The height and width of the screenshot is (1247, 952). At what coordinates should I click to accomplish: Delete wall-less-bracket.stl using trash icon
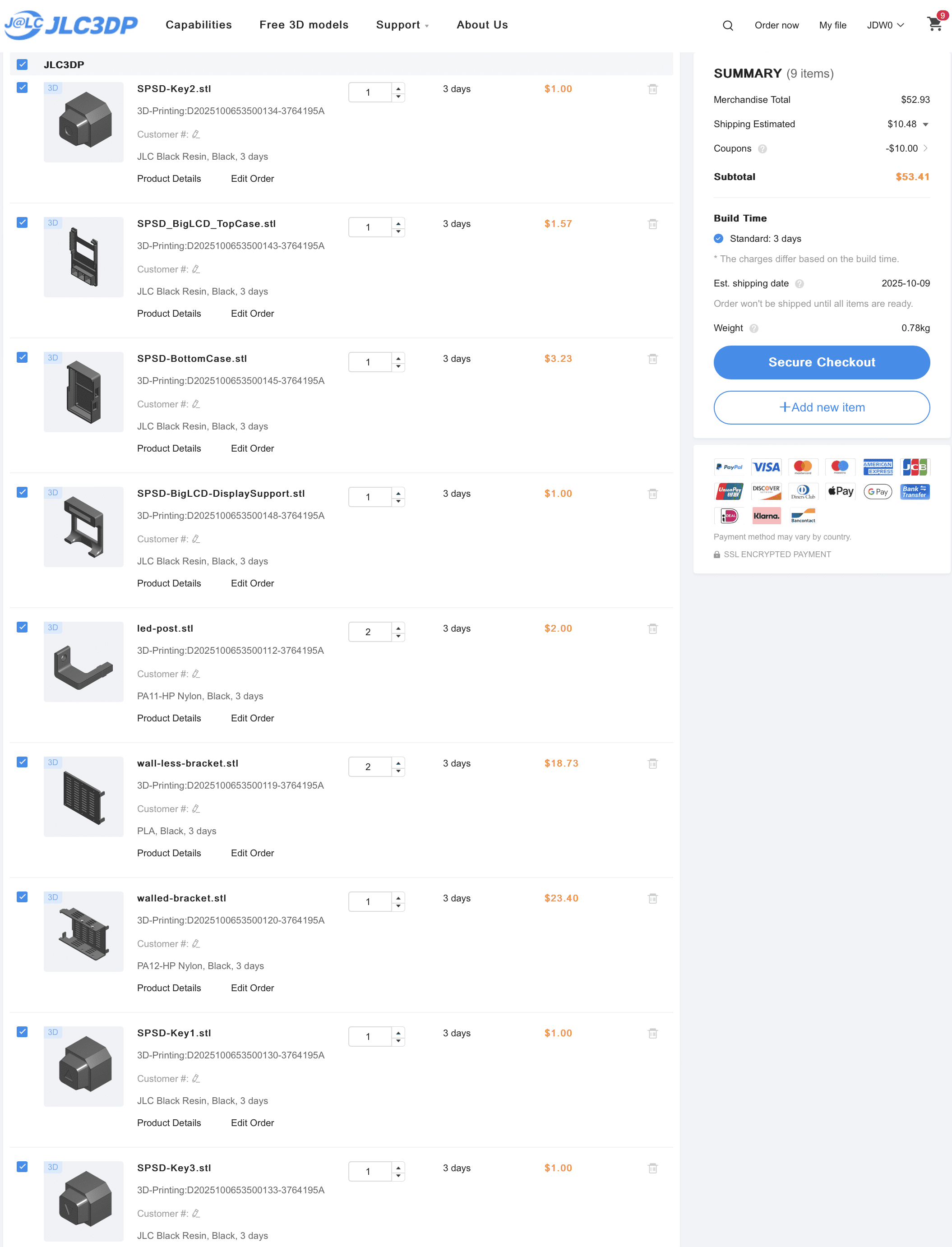click(652, 764)
